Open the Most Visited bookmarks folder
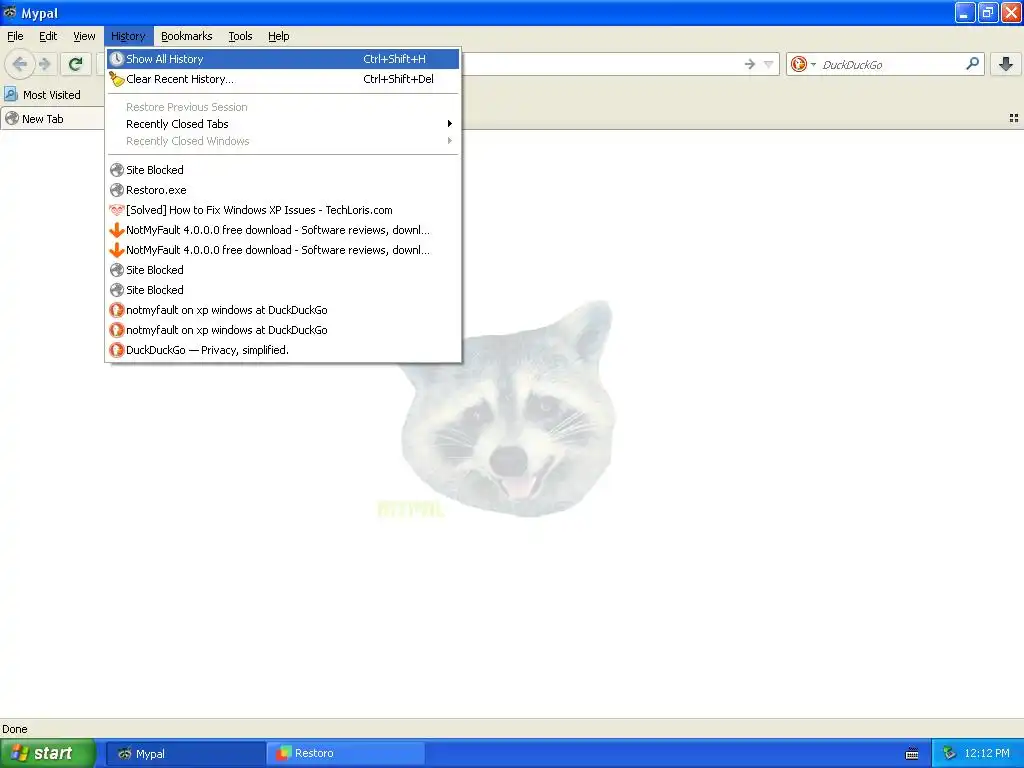 43,95
